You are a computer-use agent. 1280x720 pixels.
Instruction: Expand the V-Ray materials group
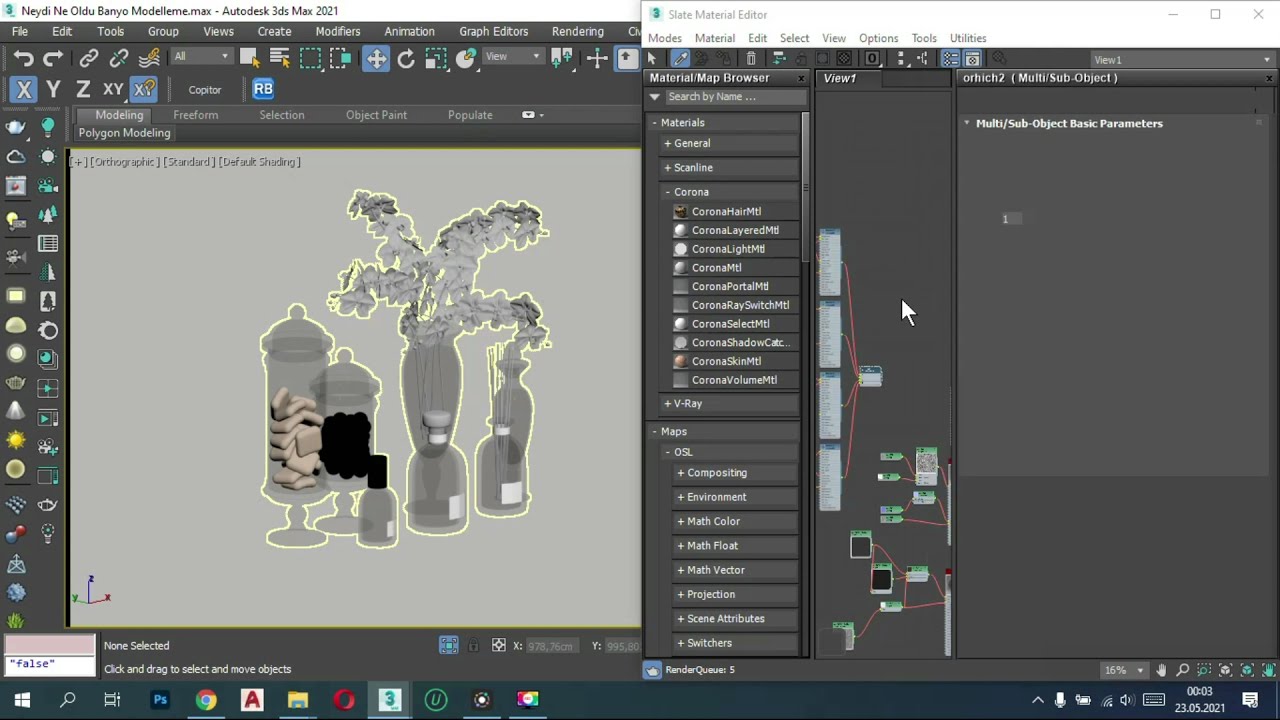pyautogui.click(x=687, y=403)
